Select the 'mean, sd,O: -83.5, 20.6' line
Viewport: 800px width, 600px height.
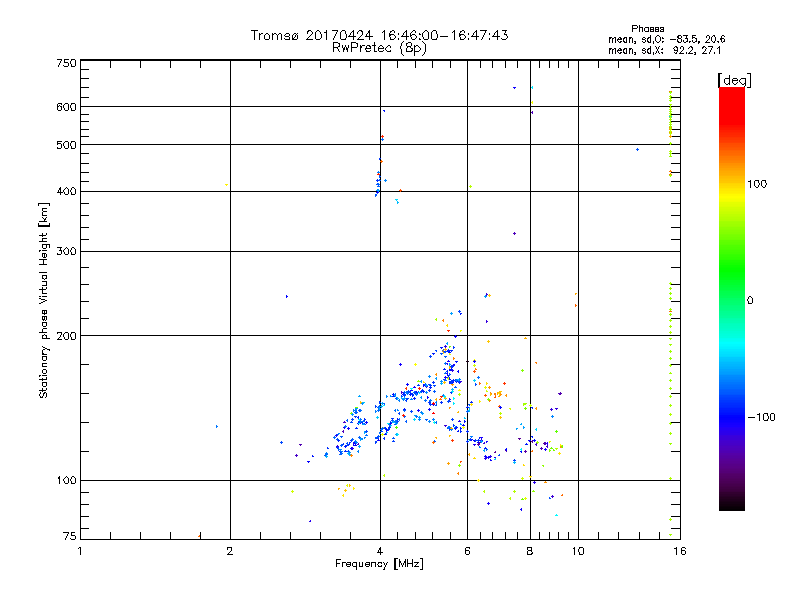(666, 39)
